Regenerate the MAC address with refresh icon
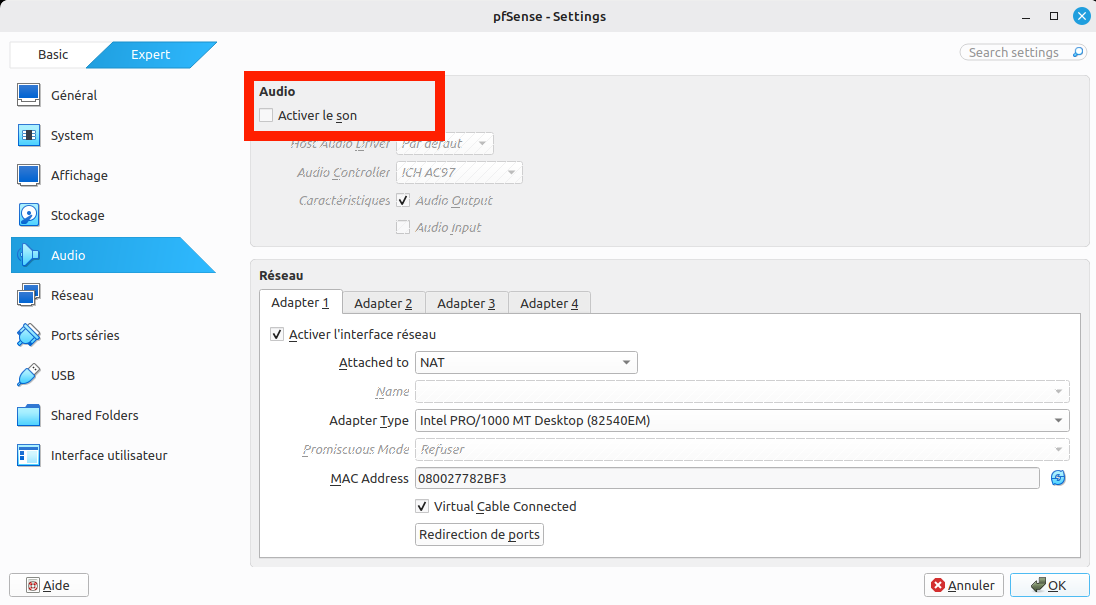1096x605 pixels. pos(1058,478)
